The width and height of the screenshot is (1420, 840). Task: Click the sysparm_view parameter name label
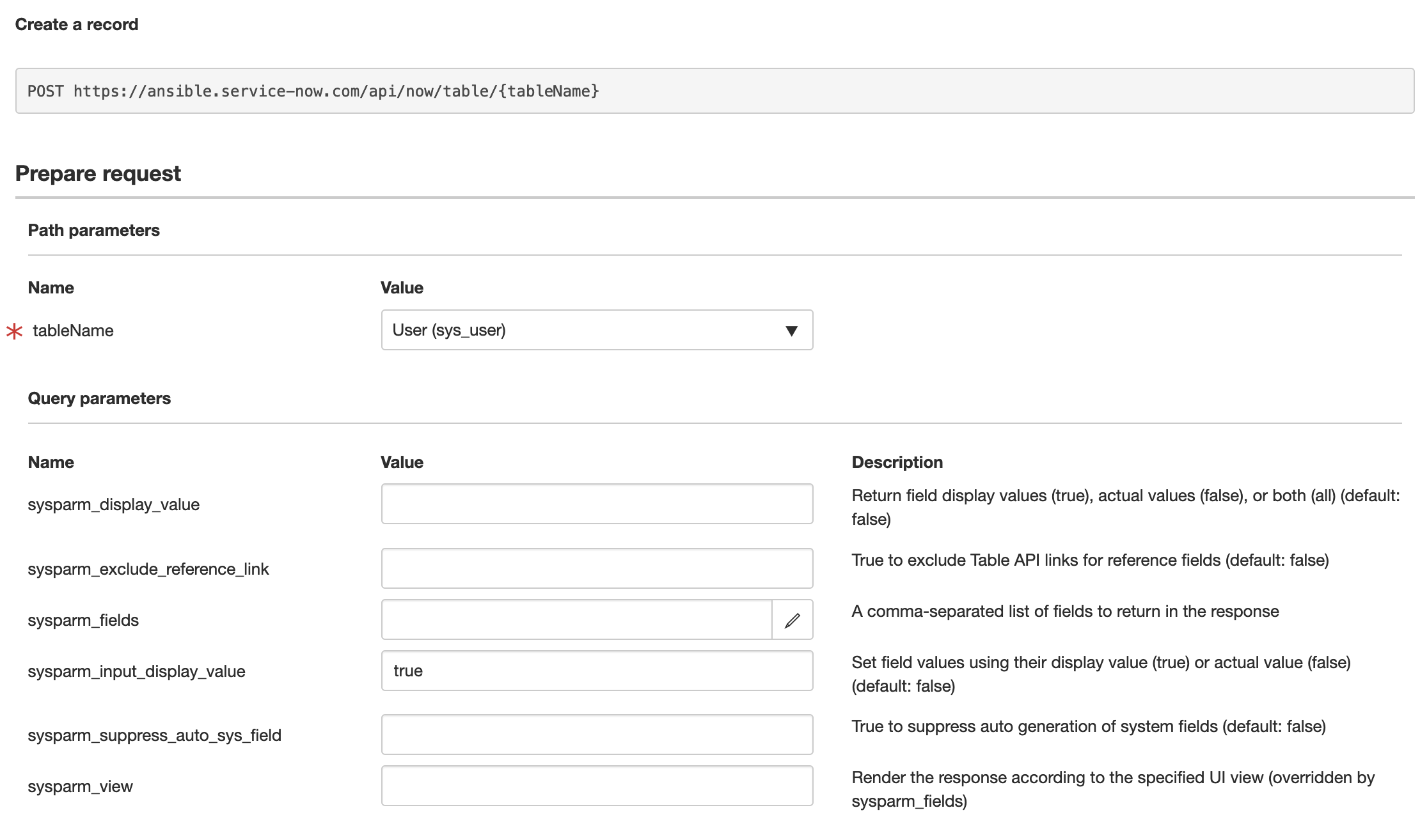(x=80, y=787)
